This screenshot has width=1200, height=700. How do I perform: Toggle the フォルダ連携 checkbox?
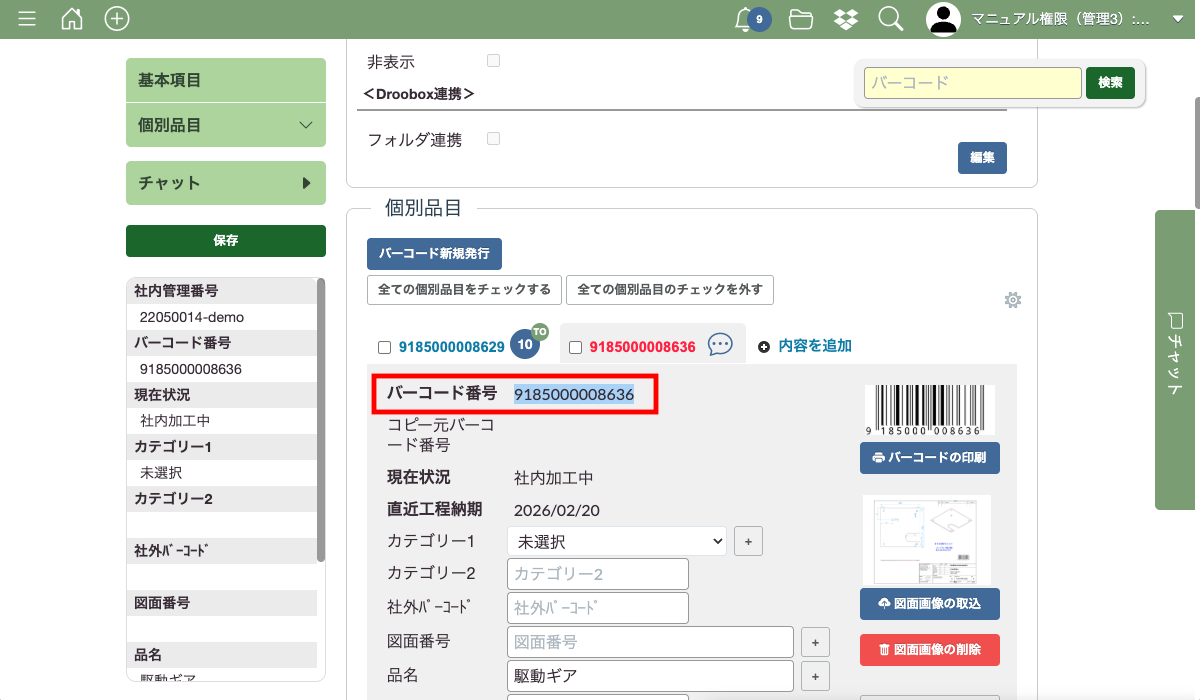click(x=493, y=139)
